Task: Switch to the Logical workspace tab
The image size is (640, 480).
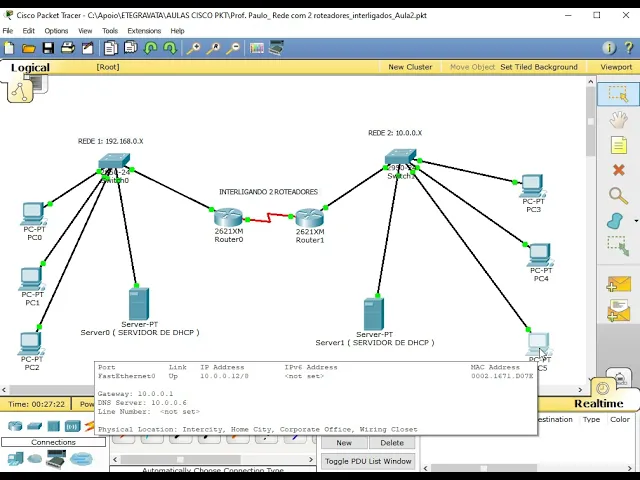Action: click(x=30, y=67)
